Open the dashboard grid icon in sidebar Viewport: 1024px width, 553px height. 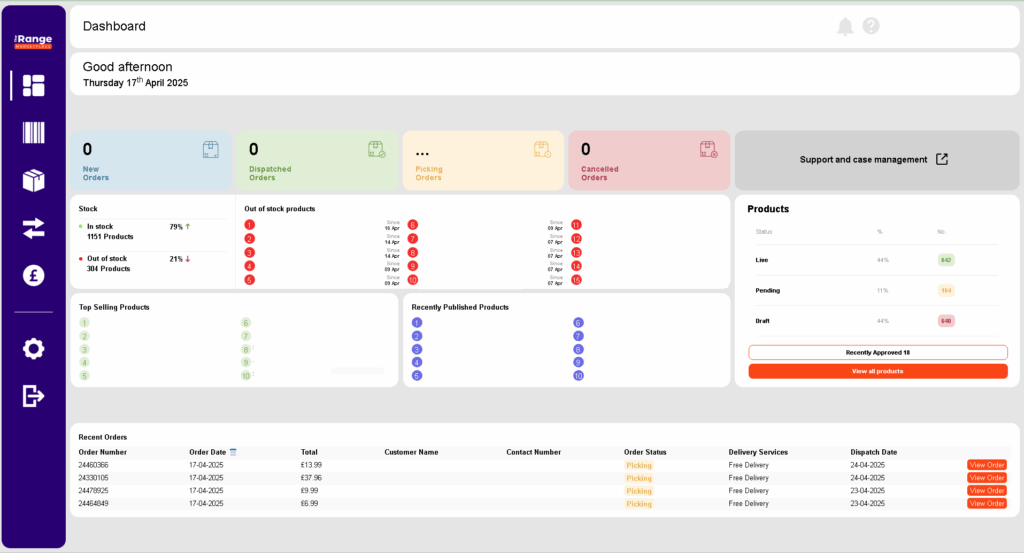tap(33, 86)
